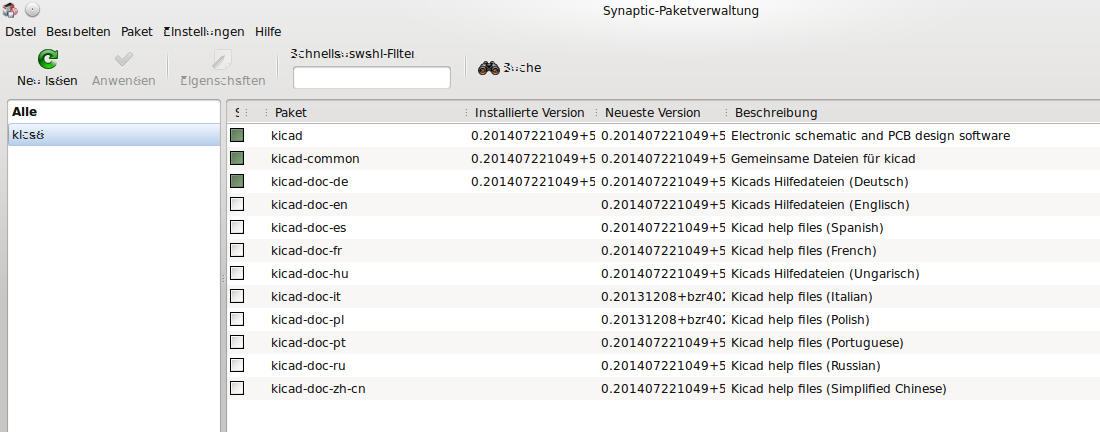This screenshot has width=1100, height=432.
Task: Sort by Beschreibung column header
Action: tap(776, 113)
